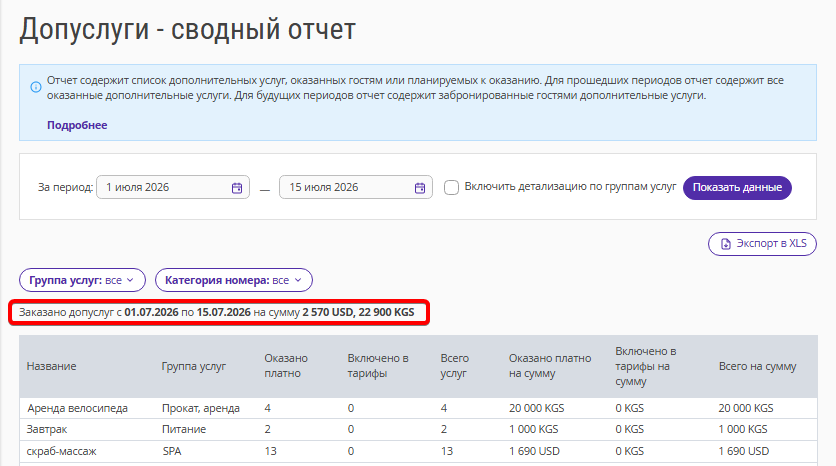Click the page title 'Допуслуги - сводный отчет'
The image size is (836, 466).
point(188,29)
